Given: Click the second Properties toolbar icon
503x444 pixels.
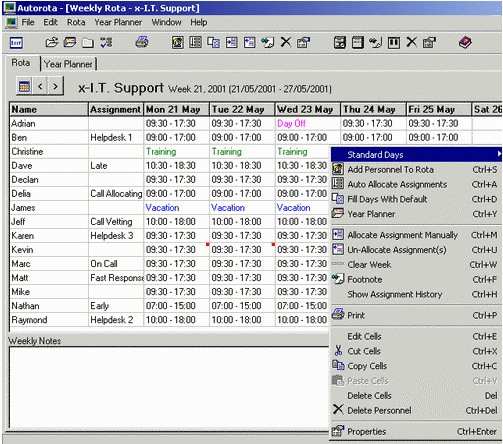Looking at the screenshot, I should (429, 42).
